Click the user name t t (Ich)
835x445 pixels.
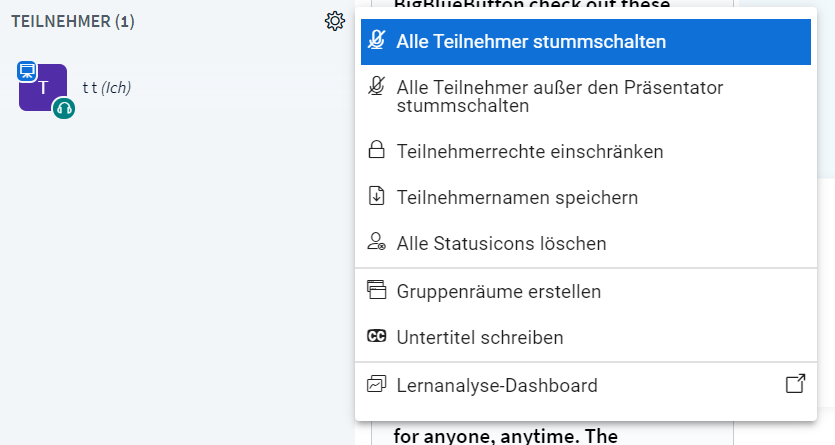(x=107, y=88)
